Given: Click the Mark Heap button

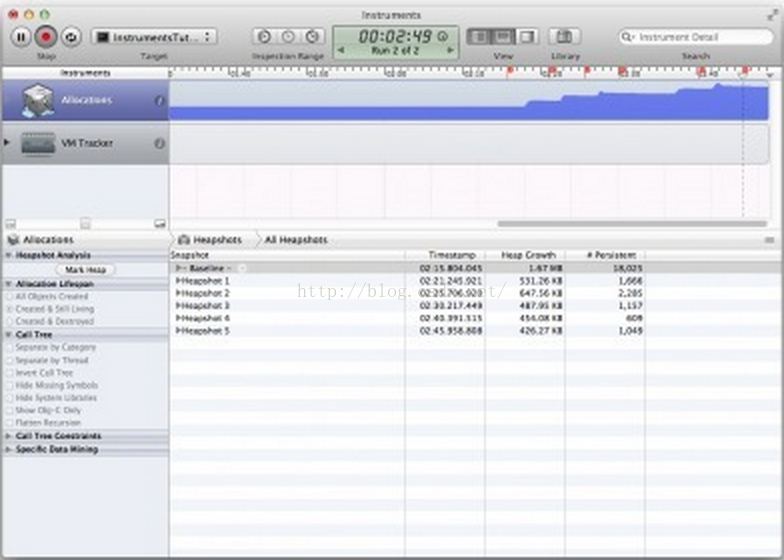Looking at the screenshot, I should pos(86,270).
